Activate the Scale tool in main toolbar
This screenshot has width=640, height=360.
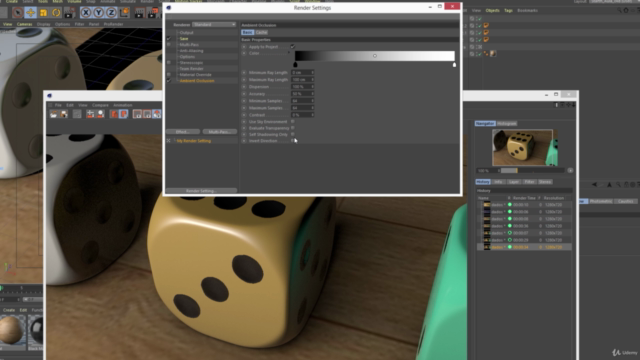[43, 13]
